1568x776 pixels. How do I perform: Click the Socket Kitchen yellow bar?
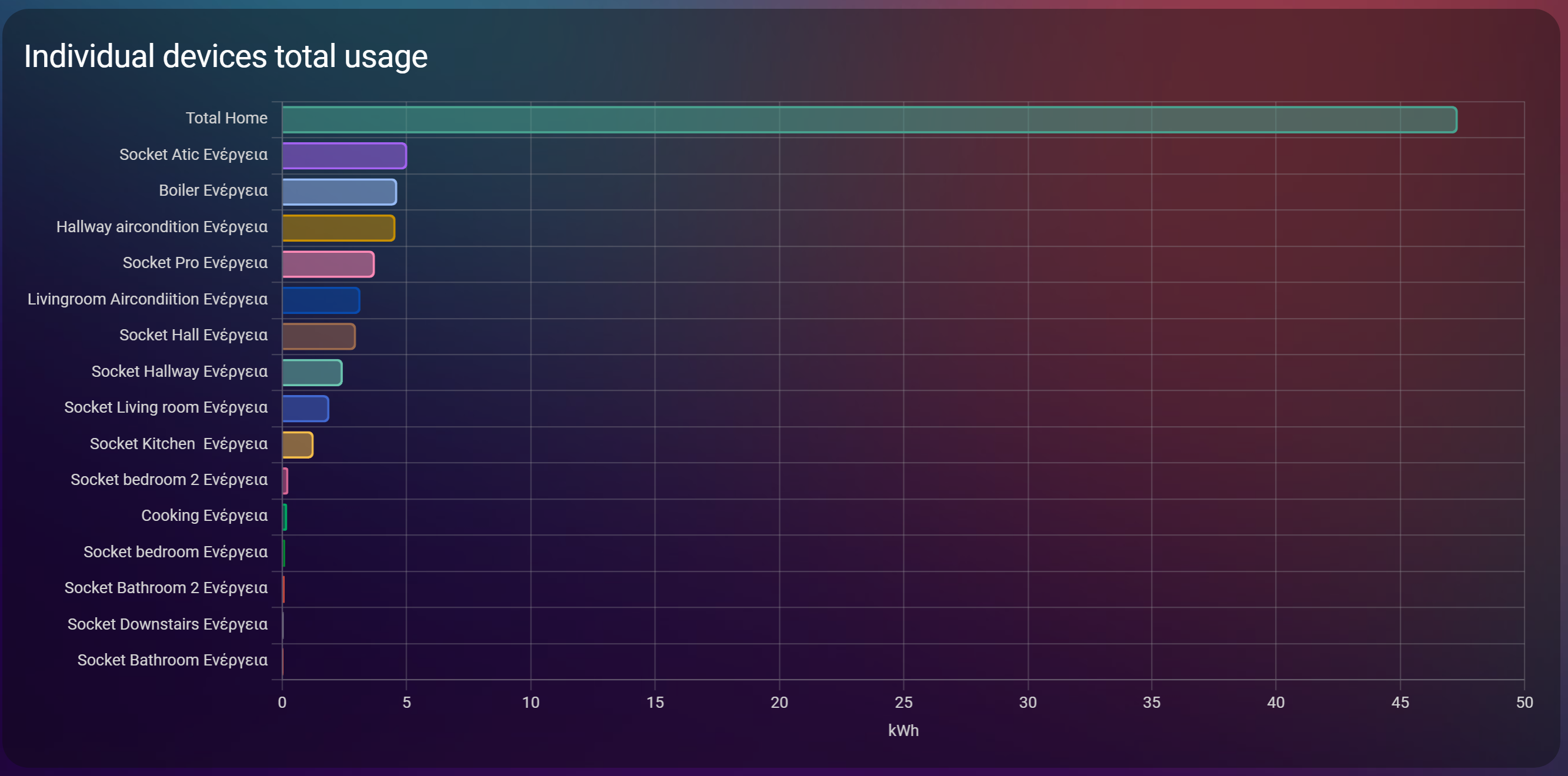[x=297, y=445]
